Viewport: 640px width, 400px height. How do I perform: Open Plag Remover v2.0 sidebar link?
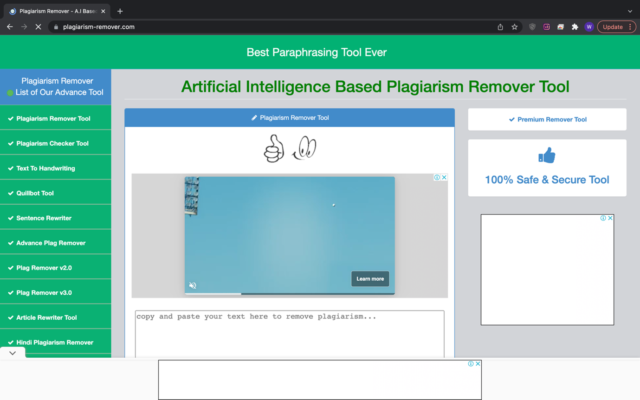click(56, 268)
